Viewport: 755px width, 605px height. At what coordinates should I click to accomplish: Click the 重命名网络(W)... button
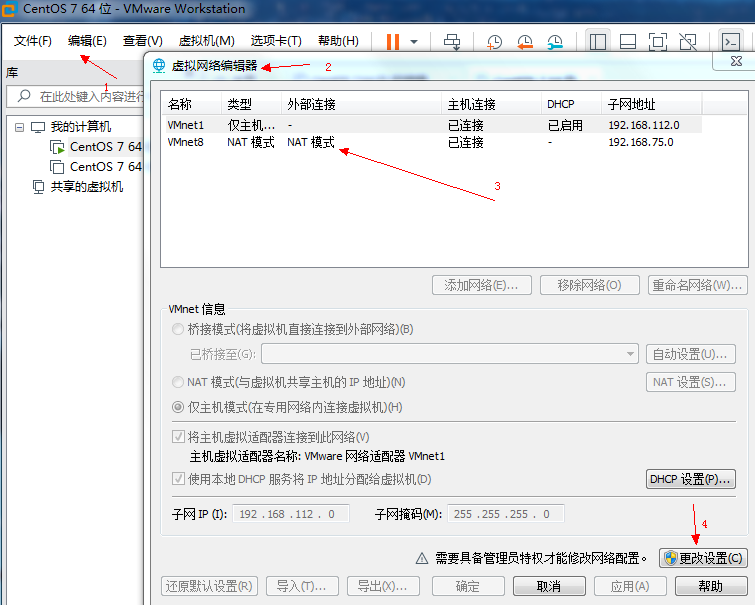pos(698,285)
